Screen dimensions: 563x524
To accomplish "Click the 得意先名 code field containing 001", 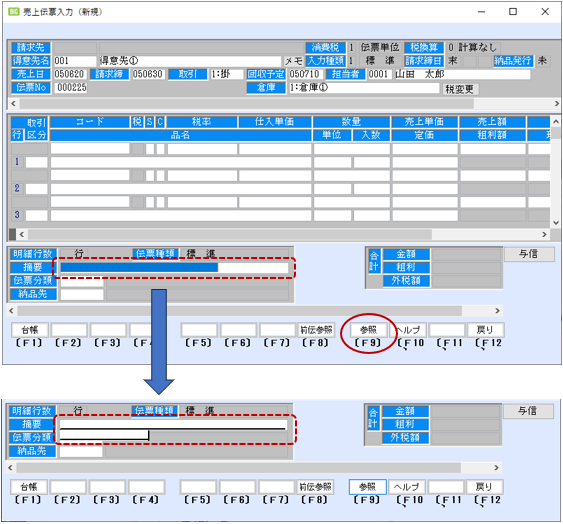I will 75,61.
